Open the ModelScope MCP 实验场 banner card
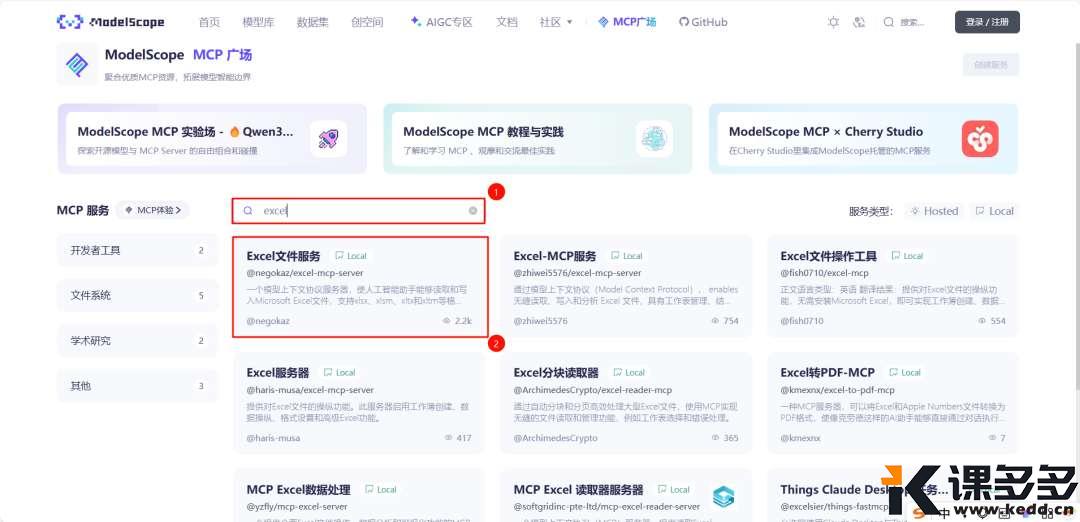 tap(212, 139)
